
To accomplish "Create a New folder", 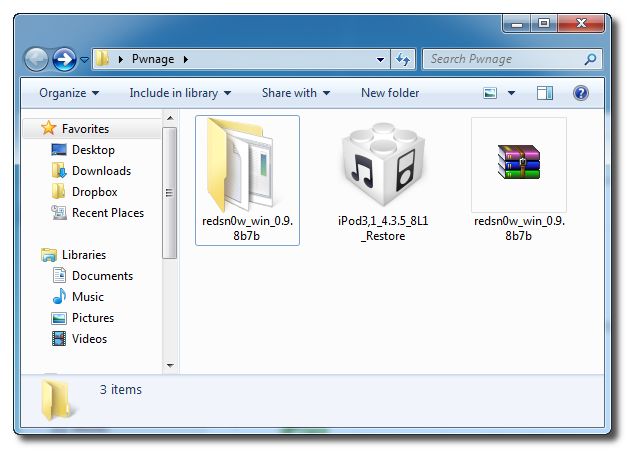I will tap(390, 93).
